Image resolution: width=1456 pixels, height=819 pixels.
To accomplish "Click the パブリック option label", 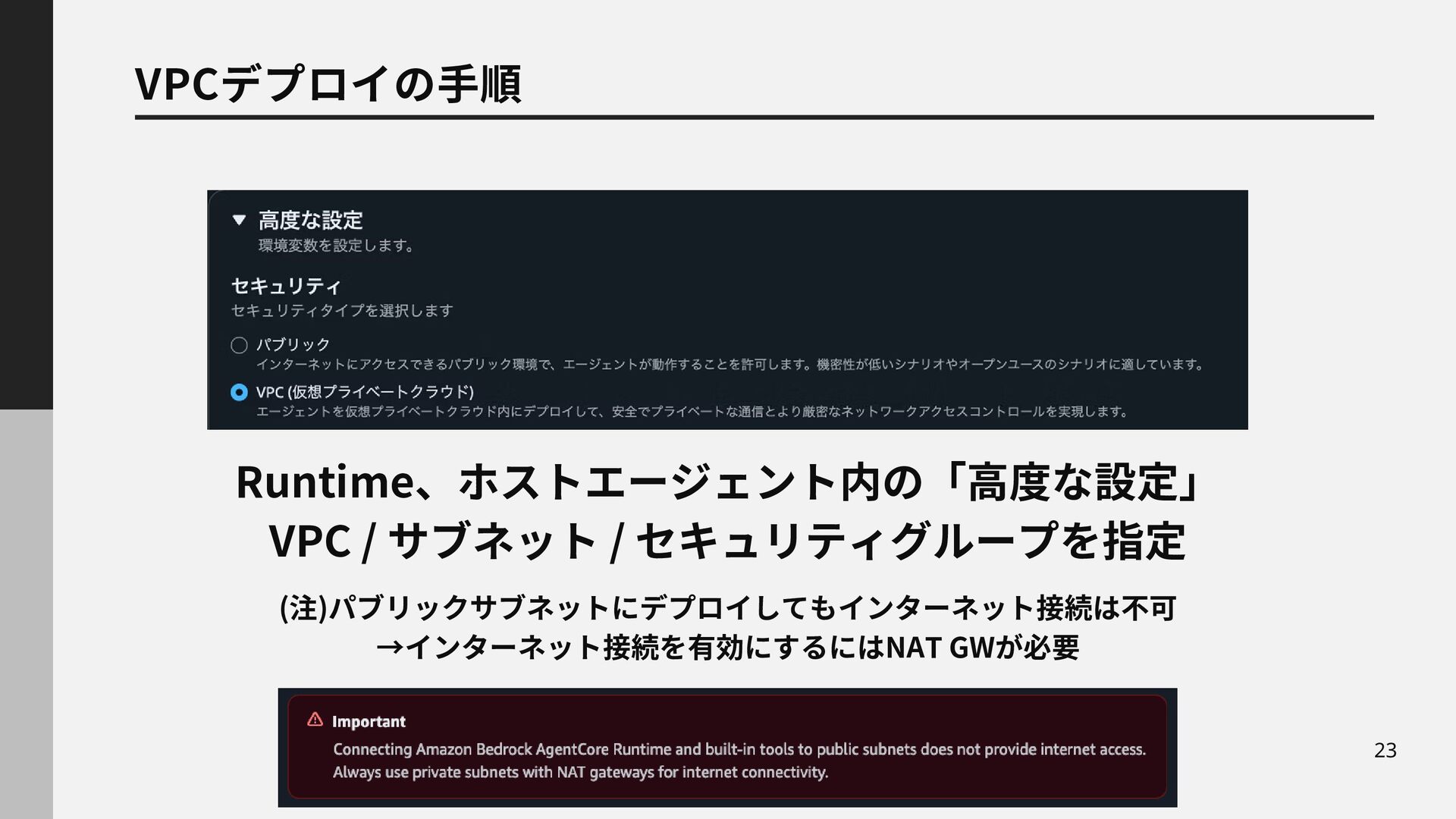I will 293,345.
